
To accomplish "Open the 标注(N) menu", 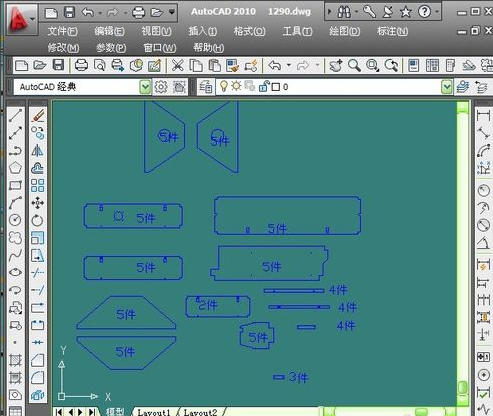I will coord(392,31).
